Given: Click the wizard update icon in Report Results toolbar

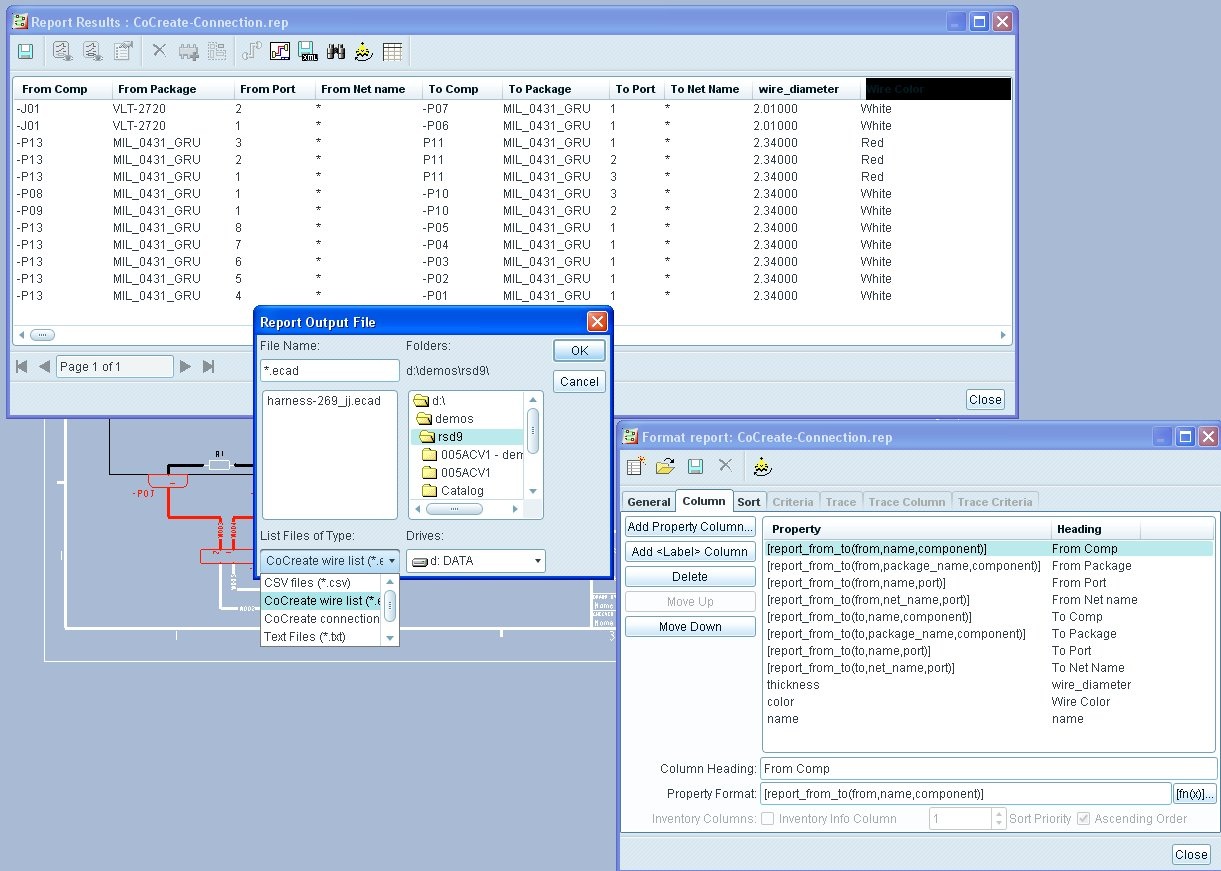Looking at the screenshot, I should (x=364, y=50).
